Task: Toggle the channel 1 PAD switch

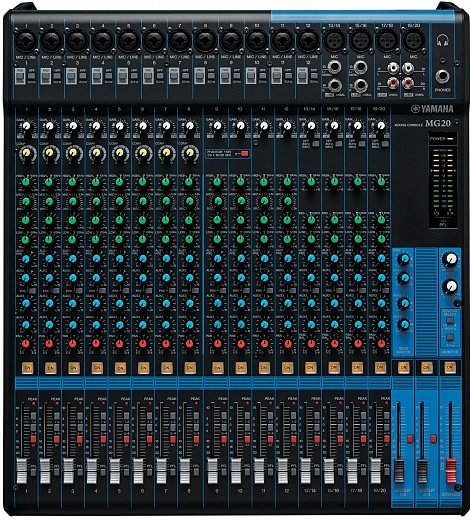Action: tap(20, 76)
